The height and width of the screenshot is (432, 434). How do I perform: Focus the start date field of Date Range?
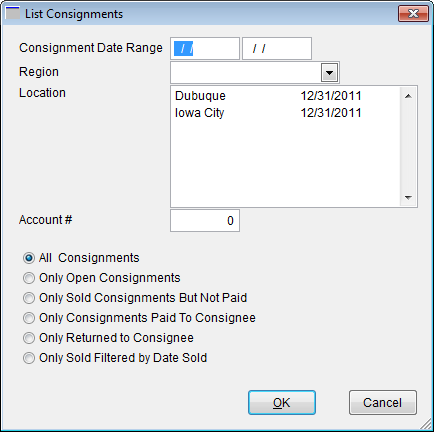click(205, 49)
